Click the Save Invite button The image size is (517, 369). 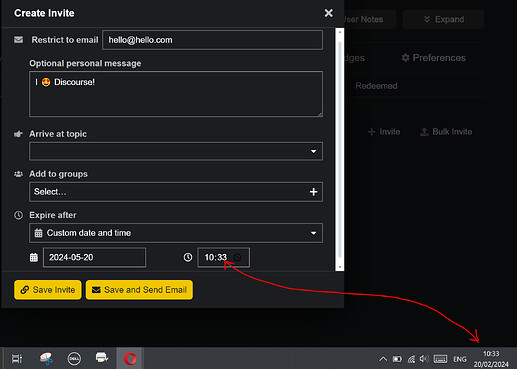pyautogui.click(x=48, y=290)
